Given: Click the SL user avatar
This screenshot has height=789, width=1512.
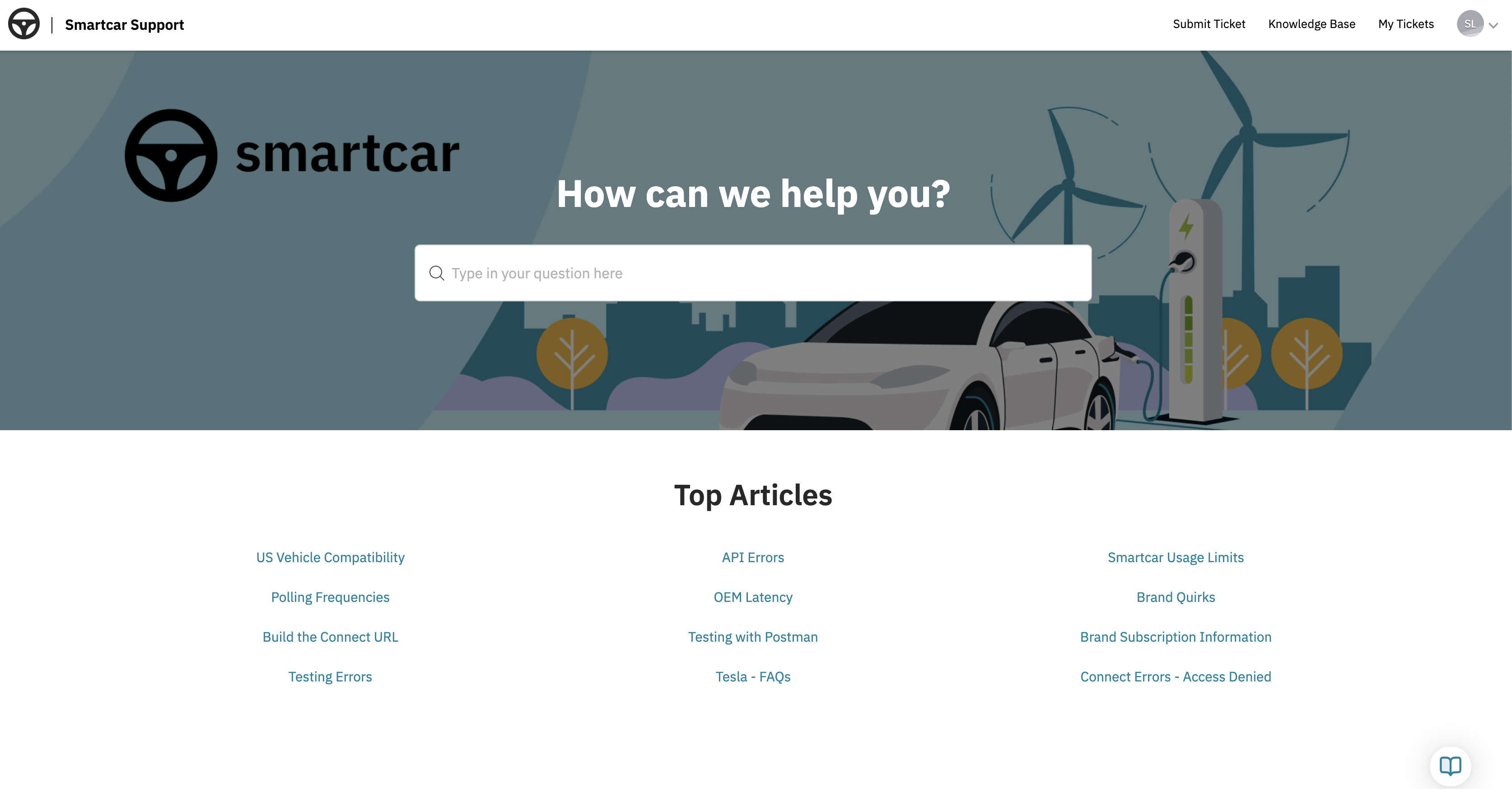Looking at the screenshot, I should [x=1470, y=24].
